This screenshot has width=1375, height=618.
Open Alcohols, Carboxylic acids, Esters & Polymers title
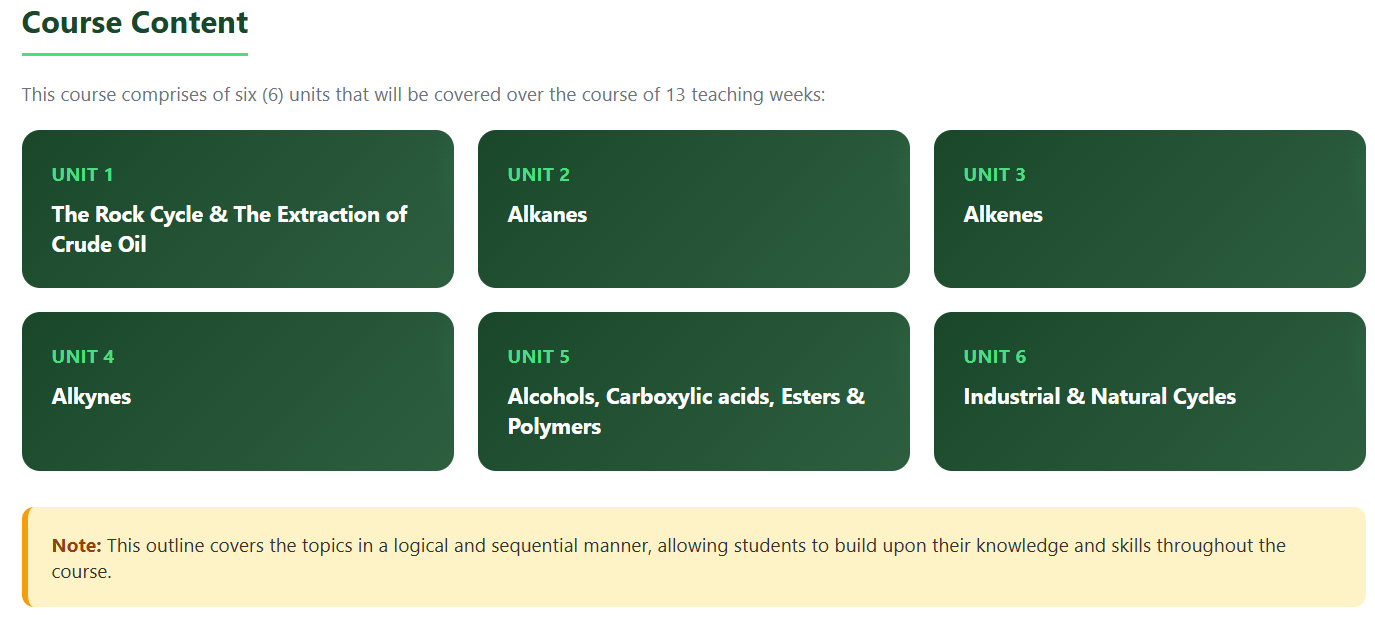(x=685, y=411)
